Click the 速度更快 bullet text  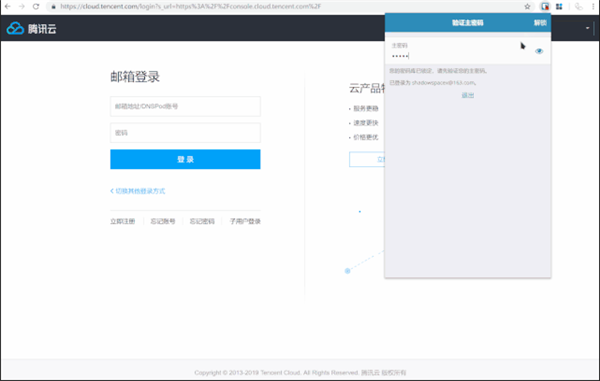pos(366,123)
